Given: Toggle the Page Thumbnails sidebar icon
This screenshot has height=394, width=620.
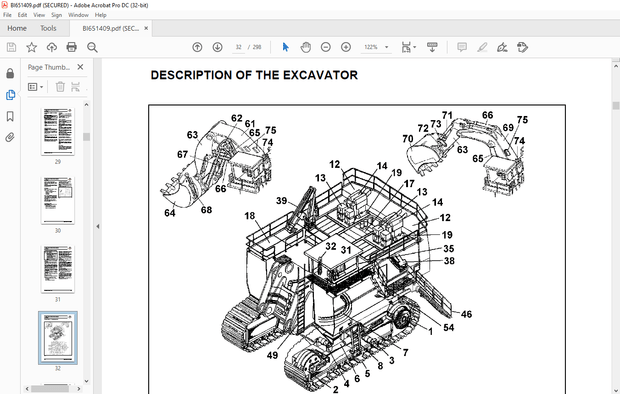Looking at the screenshot, I should point(10,95).
